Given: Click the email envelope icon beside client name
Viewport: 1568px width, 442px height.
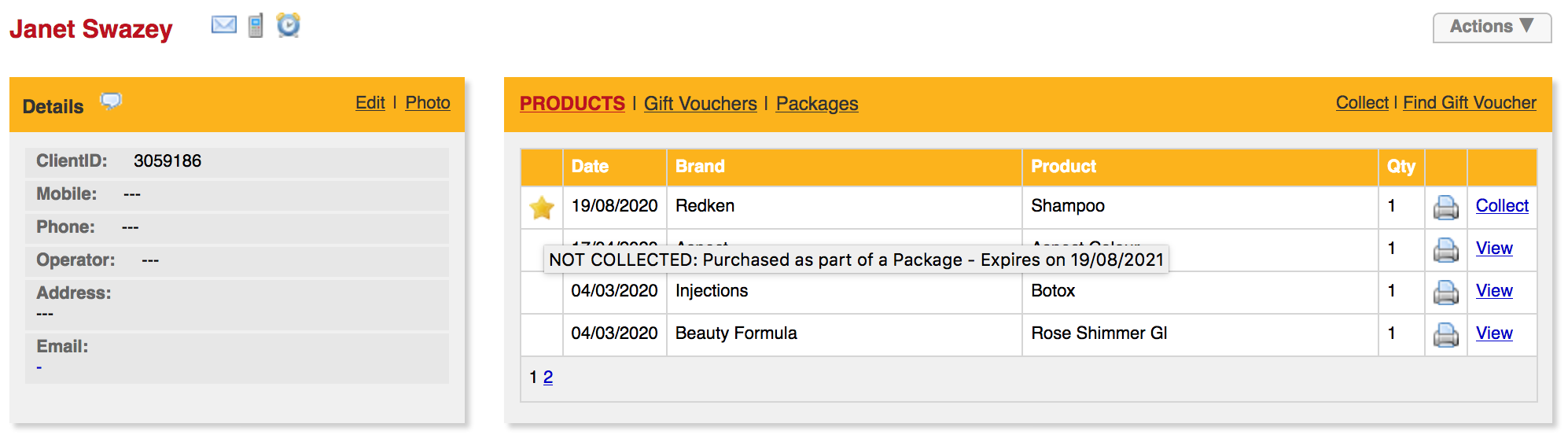Looking at the screenshot, I should pos(224,25).
